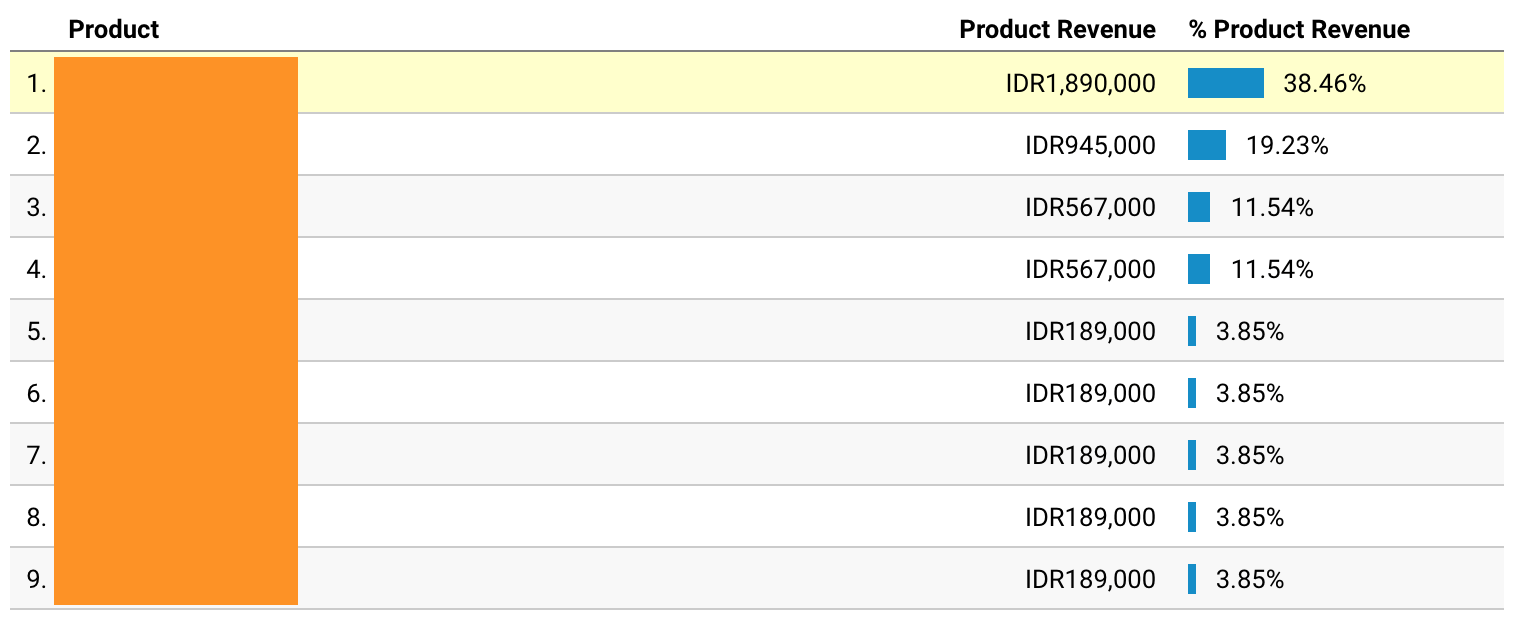The image size is (1516, 628).
Task: Click the 3.85% value in row 9
Action: pyautogui.click(x=1250, y=580)
